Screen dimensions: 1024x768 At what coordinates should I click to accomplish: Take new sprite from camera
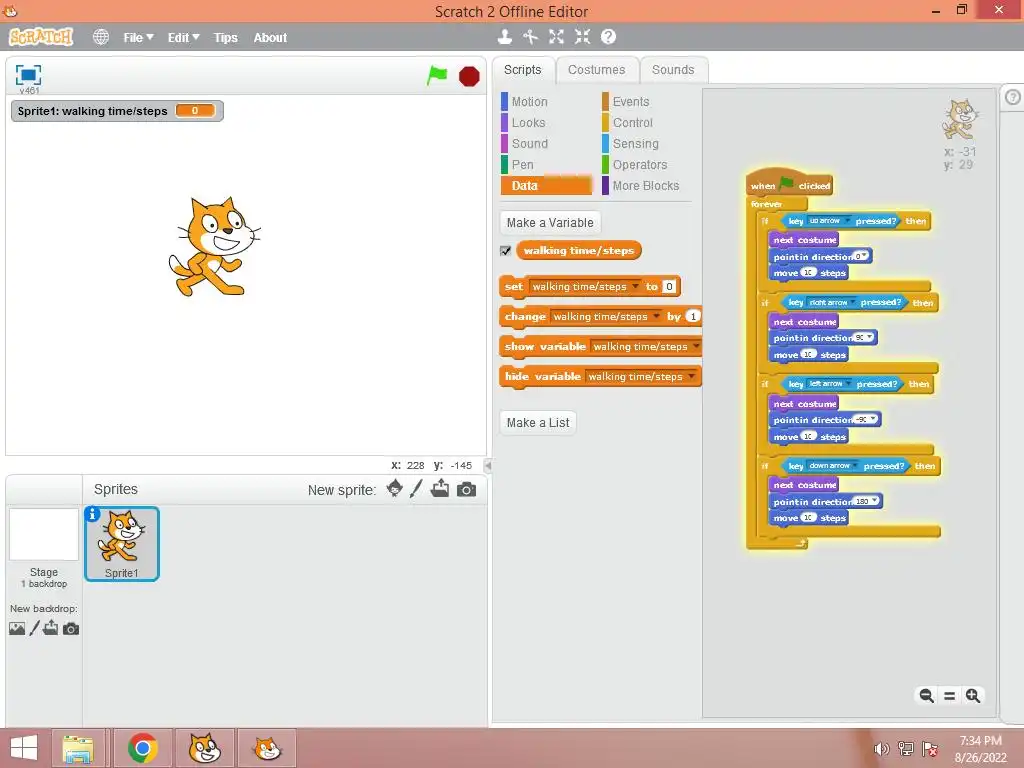coord(466,489)
